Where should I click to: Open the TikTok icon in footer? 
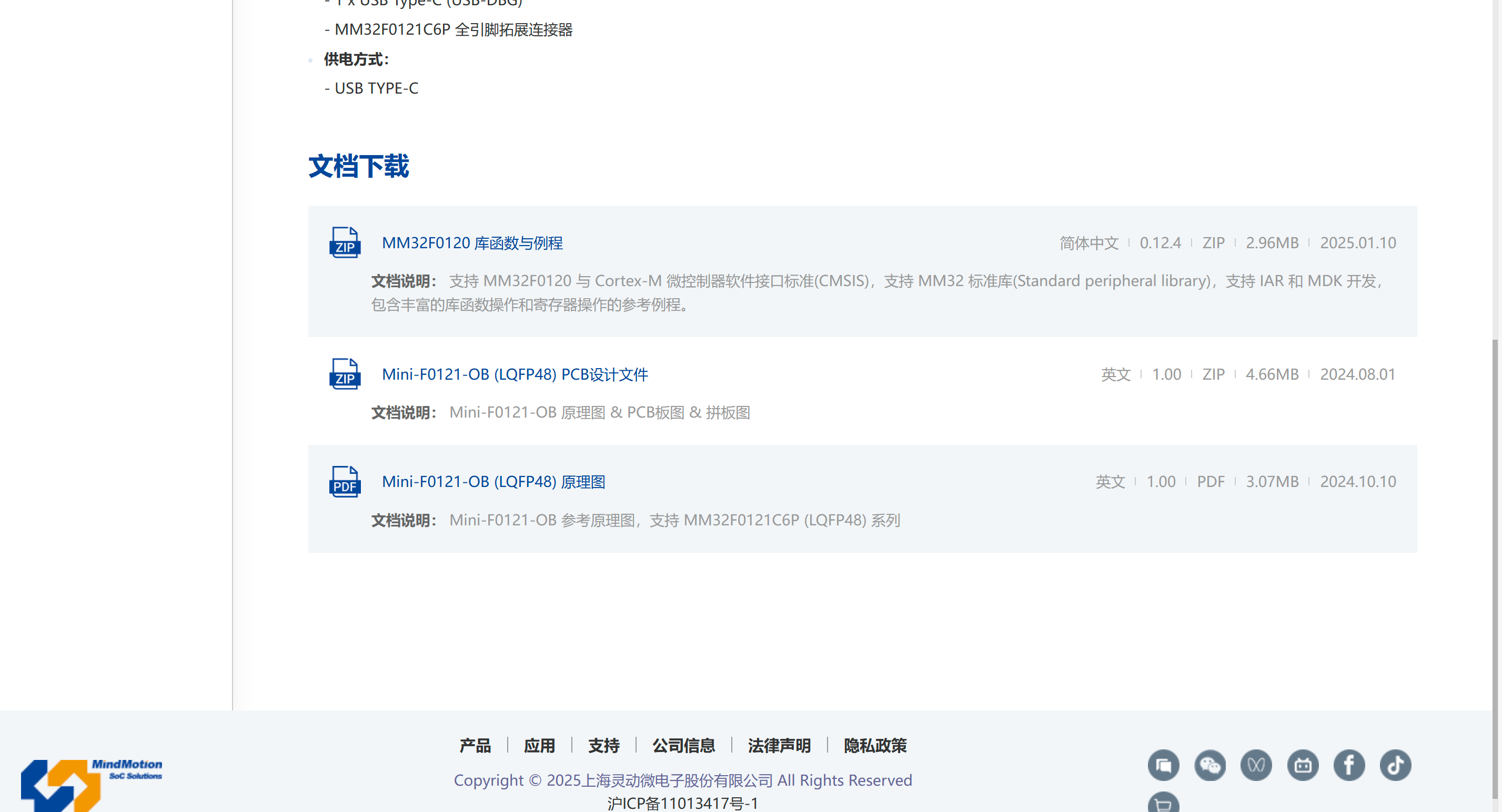(1395, 765)
